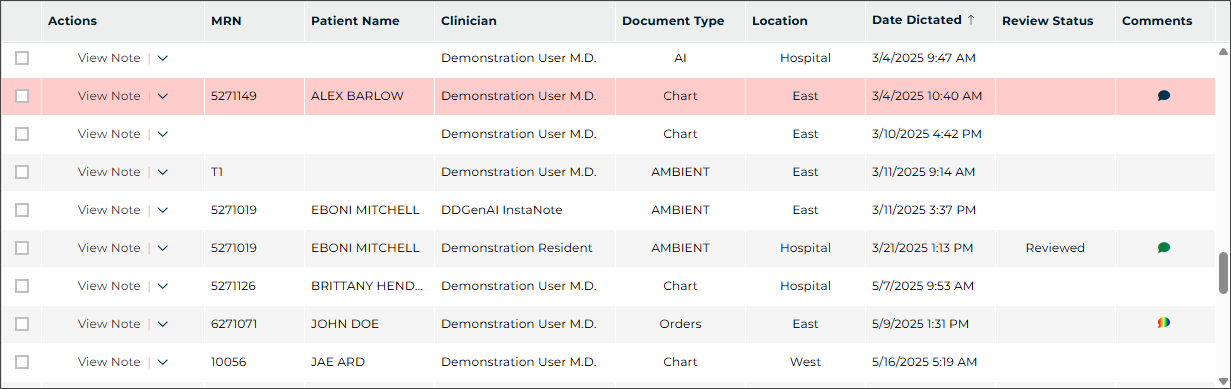
Task: Expand the actions chevron for Alex Barlow's note
Action: point(163,96)
